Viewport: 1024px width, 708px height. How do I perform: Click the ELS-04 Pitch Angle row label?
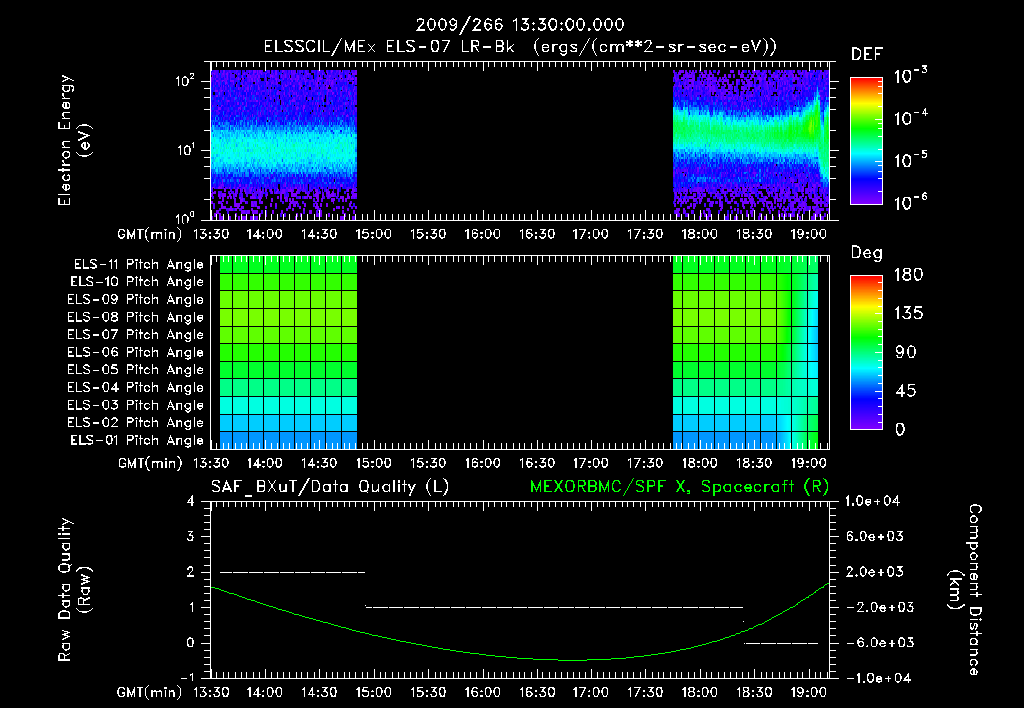pos(136,387)
